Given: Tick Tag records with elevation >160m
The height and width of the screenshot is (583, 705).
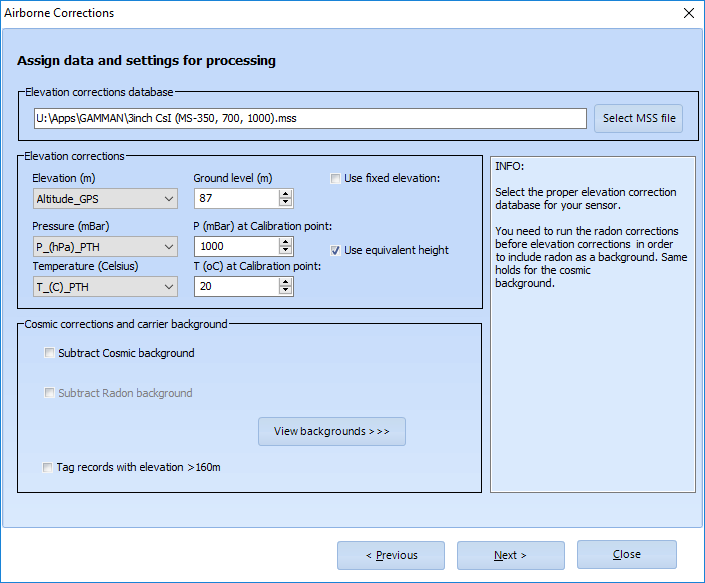Looking at the screenshot, I should pos(49,467).
